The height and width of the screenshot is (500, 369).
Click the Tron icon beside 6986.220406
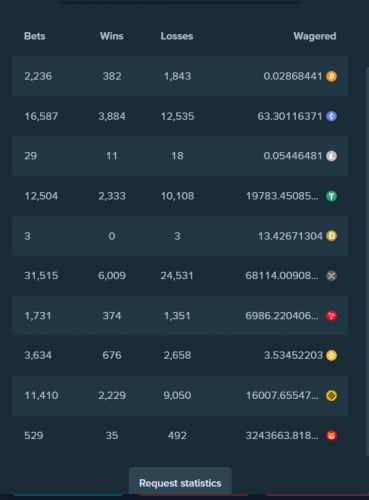tap(331, 316)
